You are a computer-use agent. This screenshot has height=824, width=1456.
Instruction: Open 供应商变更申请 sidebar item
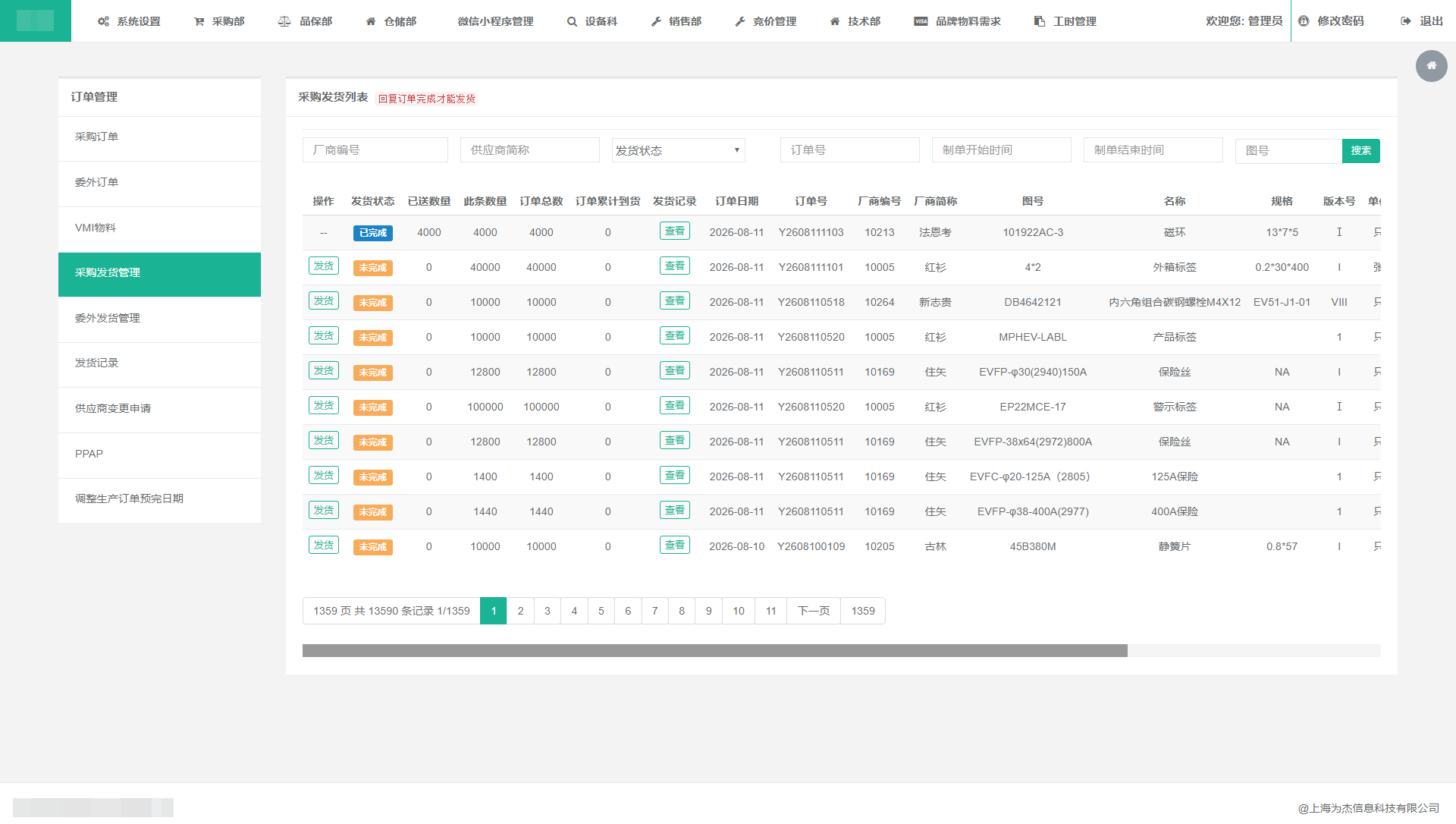pyautogui.click(x=159, y=409)
